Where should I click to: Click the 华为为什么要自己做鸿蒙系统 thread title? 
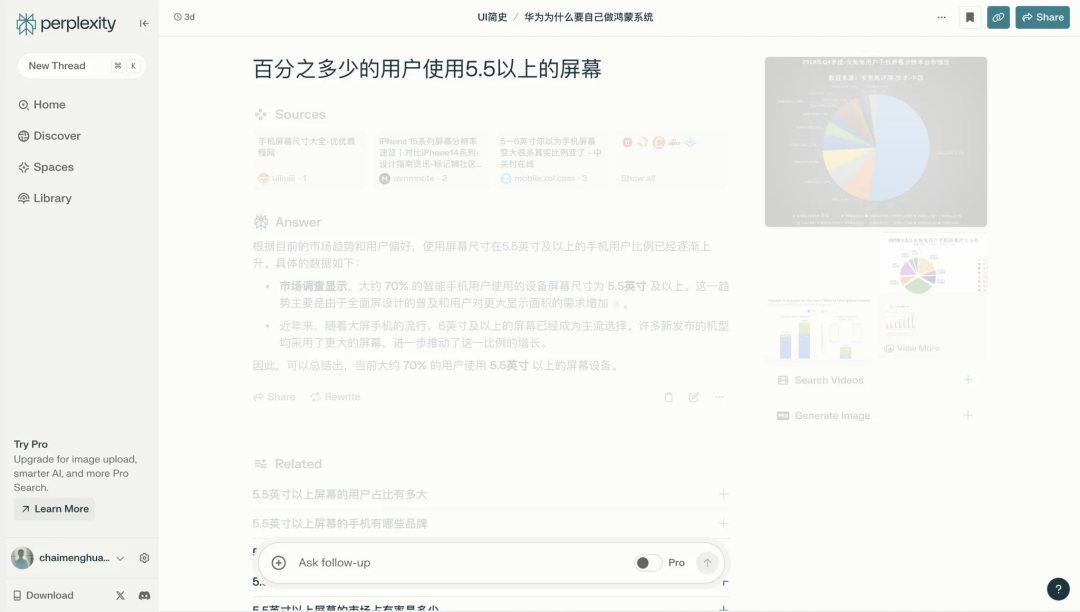[x=588, y=17]
